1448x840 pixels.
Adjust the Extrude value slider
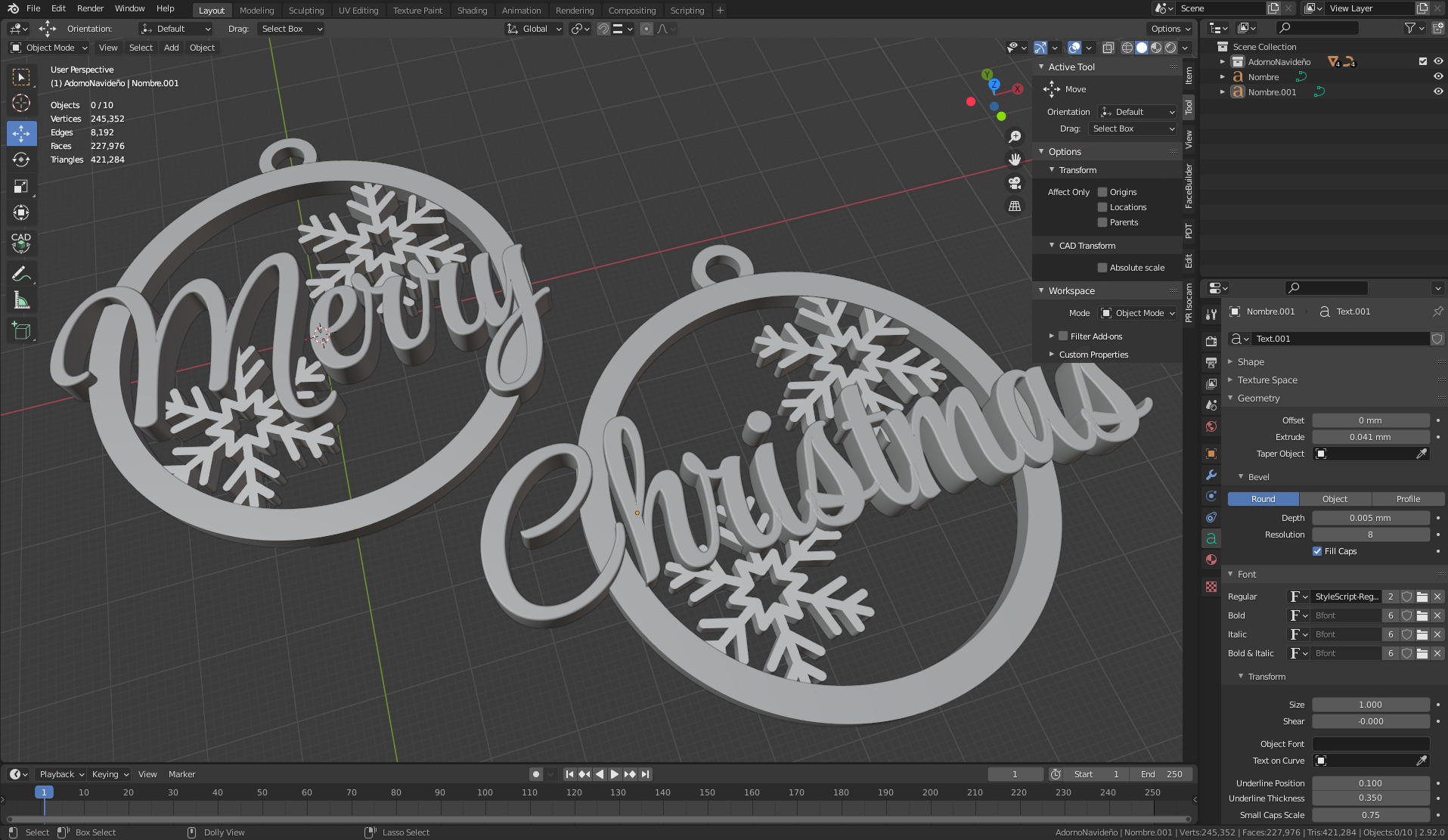(1370, 437)
